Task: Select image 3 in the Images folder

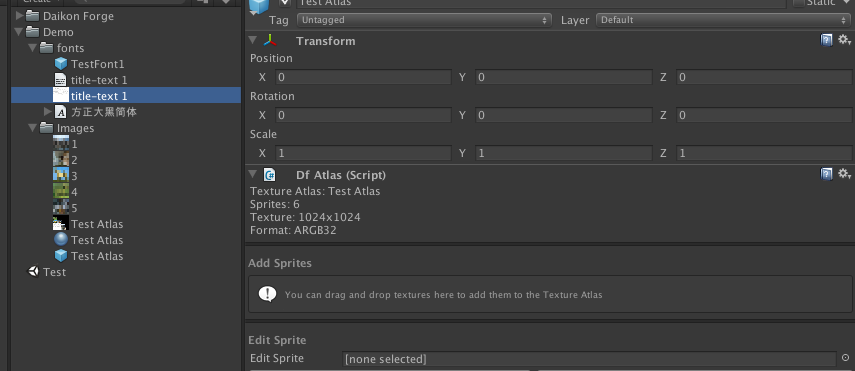Action: click(x=61, y=175)
